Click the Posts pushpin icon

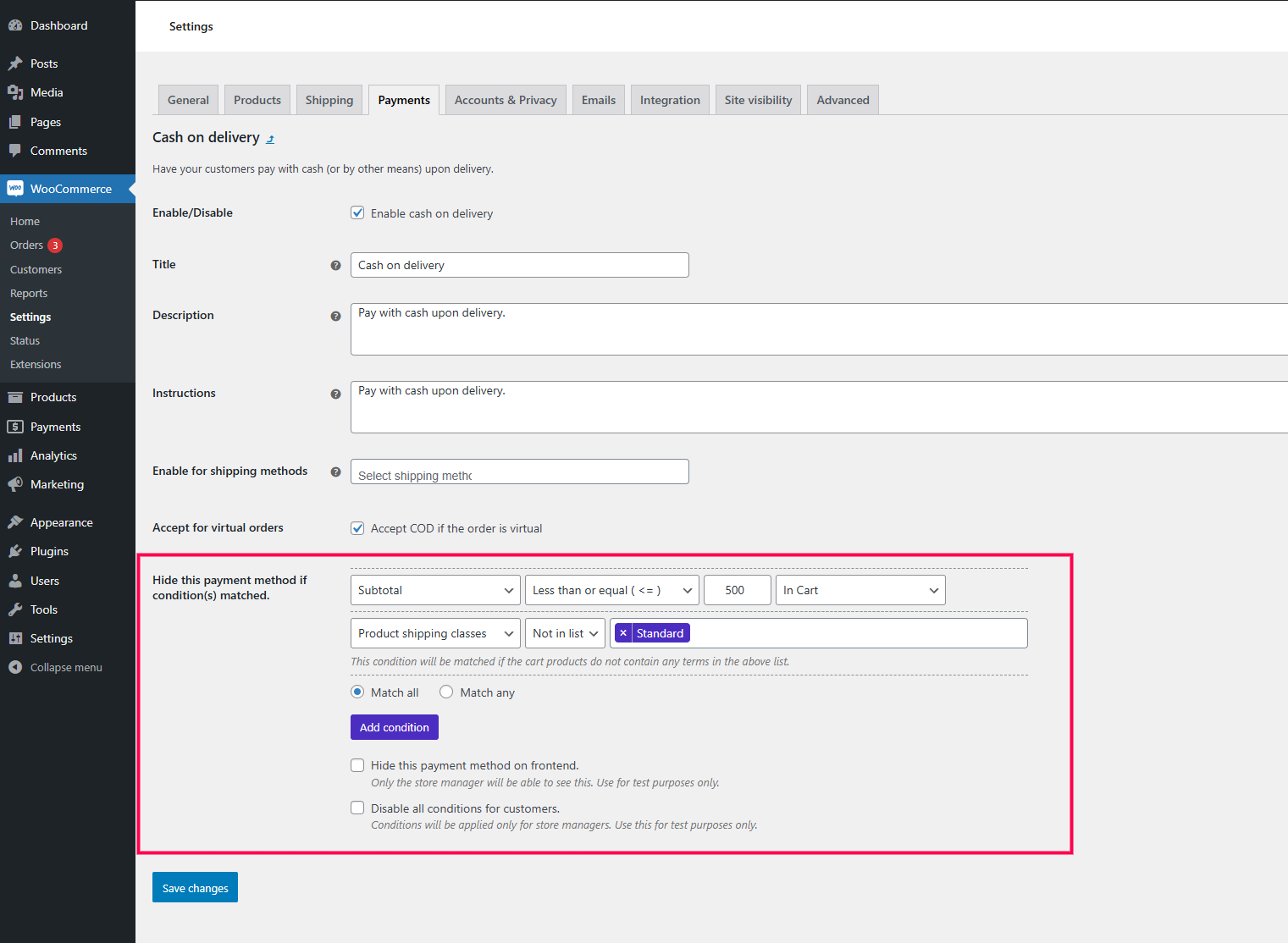(x=15, y=63)
